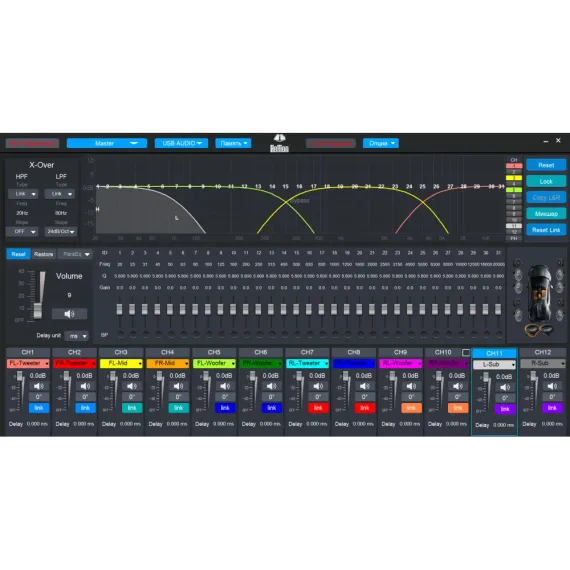The width and height of the screenshot is (570, 570).
Task: Open HPF Type dropdown
Action: pyautogui.click(x=23, y=194)
